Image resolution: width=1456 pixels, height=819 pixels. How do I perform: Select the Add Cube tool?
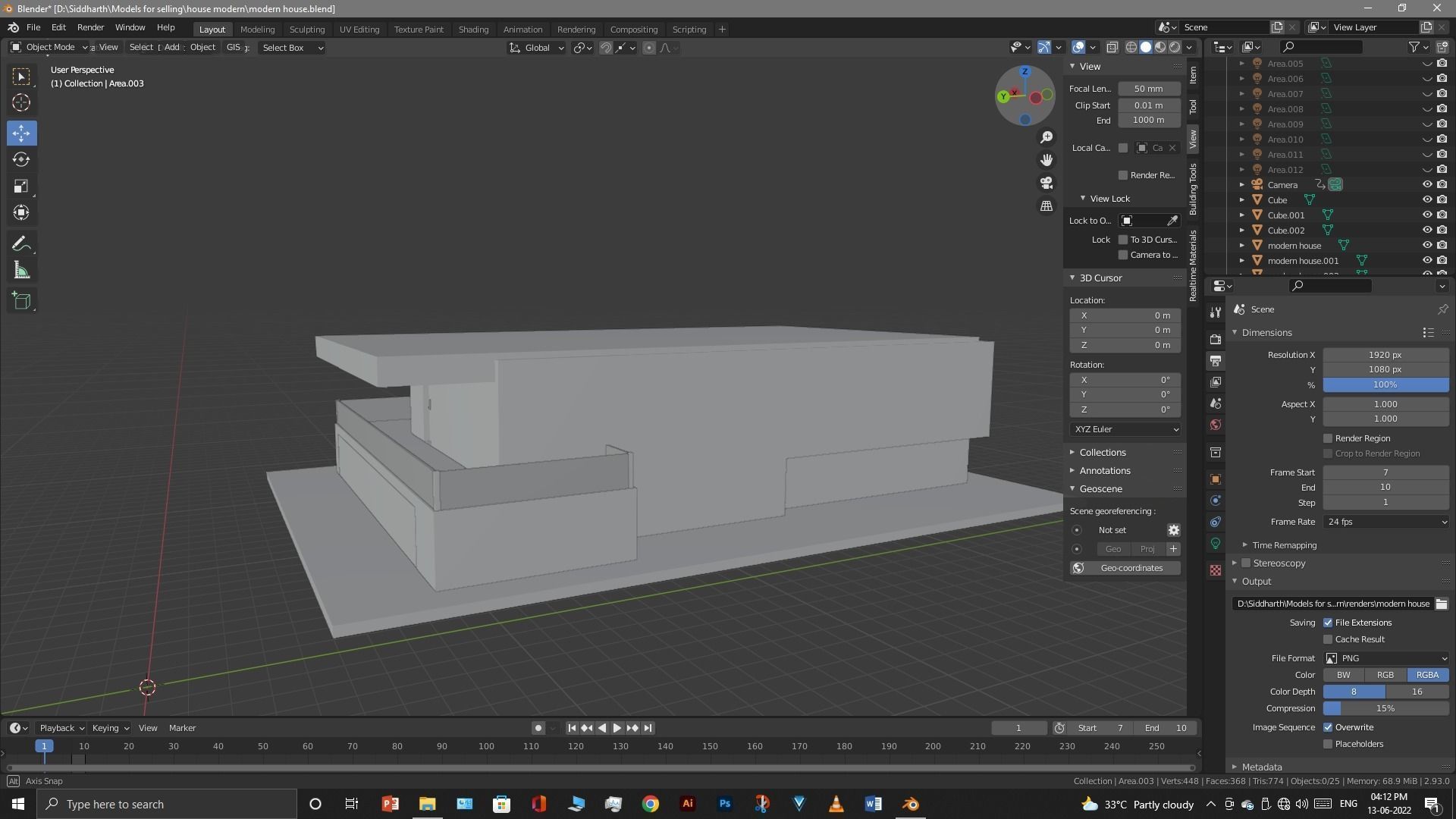point(21,300)
